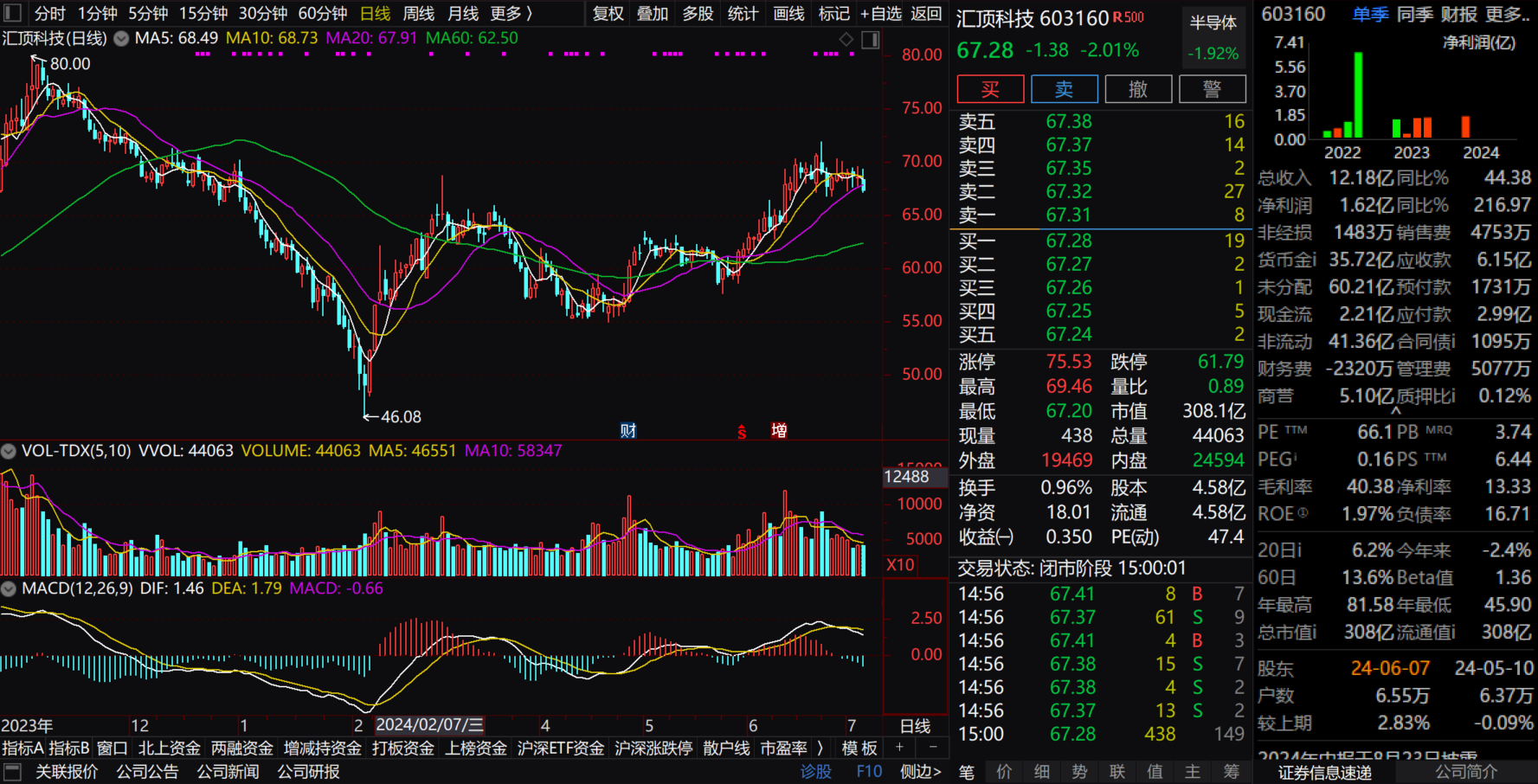Image resolution: width=1538 pixels, height=784 pixels.
Task: Open the 半导体 sector box
Action: 1213,37
